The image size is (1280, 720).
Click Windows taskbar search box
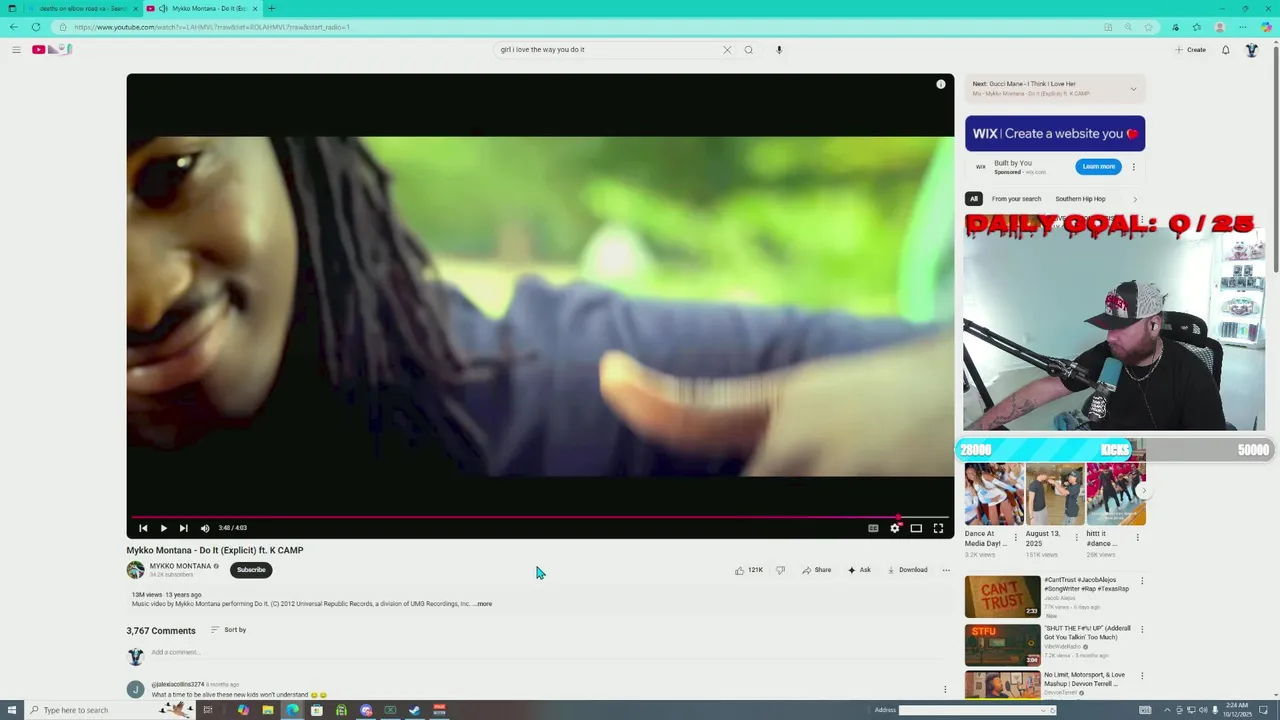[x=110, y=710]
